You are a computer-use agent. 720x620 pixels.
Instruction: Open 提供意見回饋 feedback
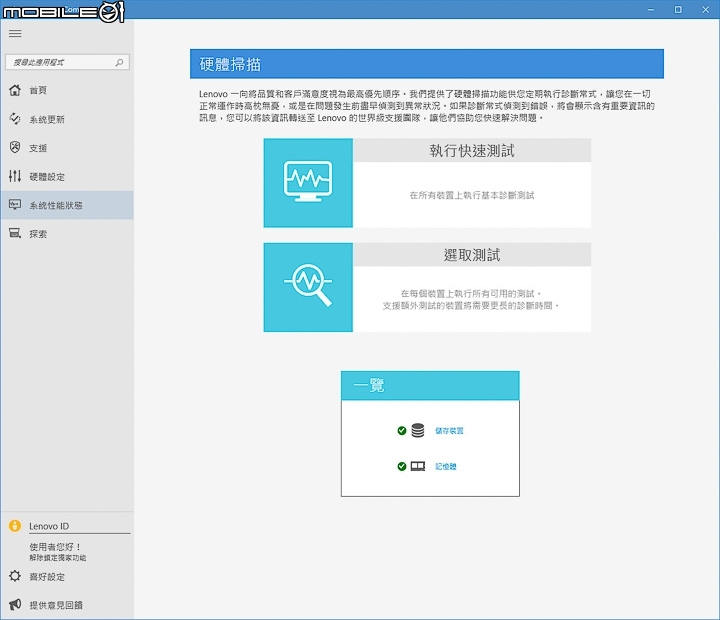pyautogui.click(x=56, y=605)
